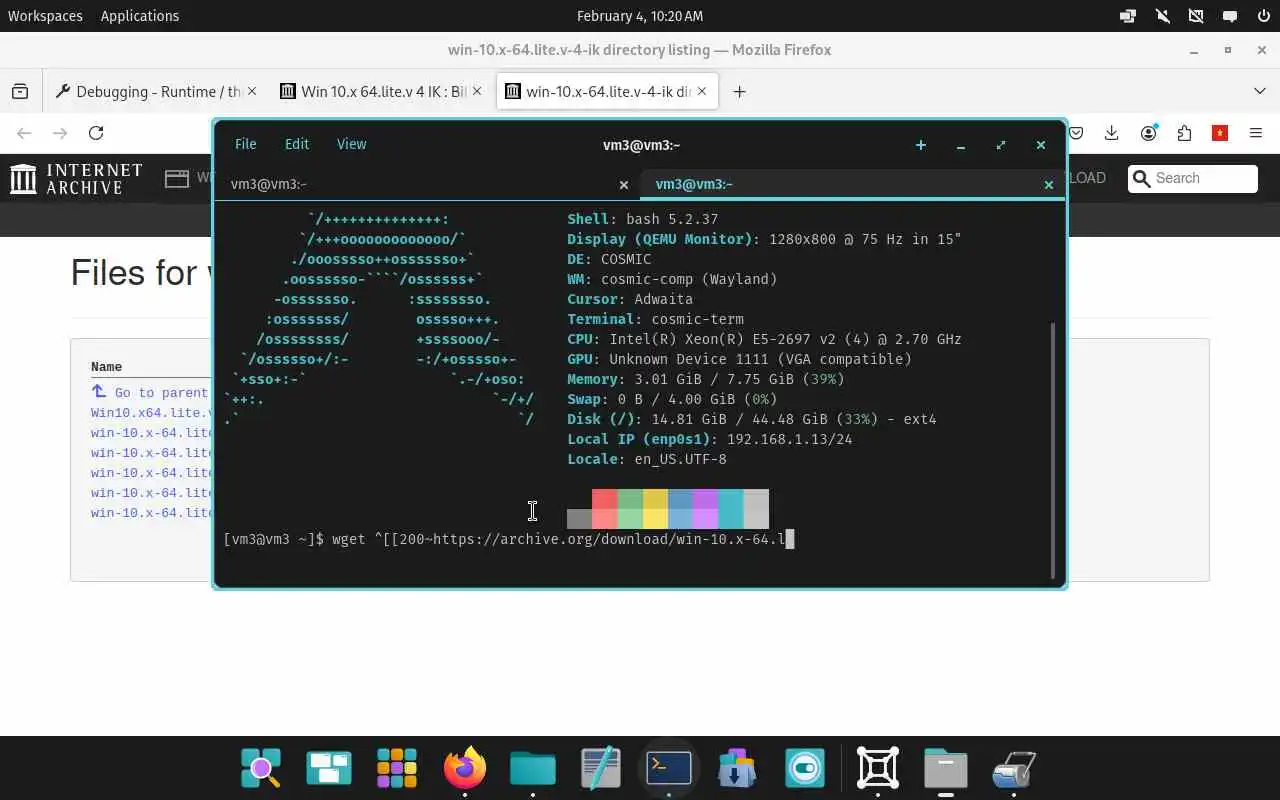Open Firefox View from the tab bar
This screenshot has height=800, width=1280.
click(20, 91)
